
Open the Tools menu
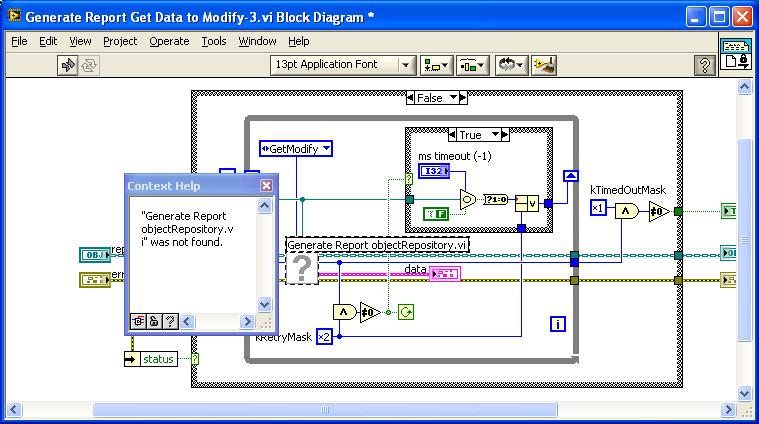click(x=214, y=42)
